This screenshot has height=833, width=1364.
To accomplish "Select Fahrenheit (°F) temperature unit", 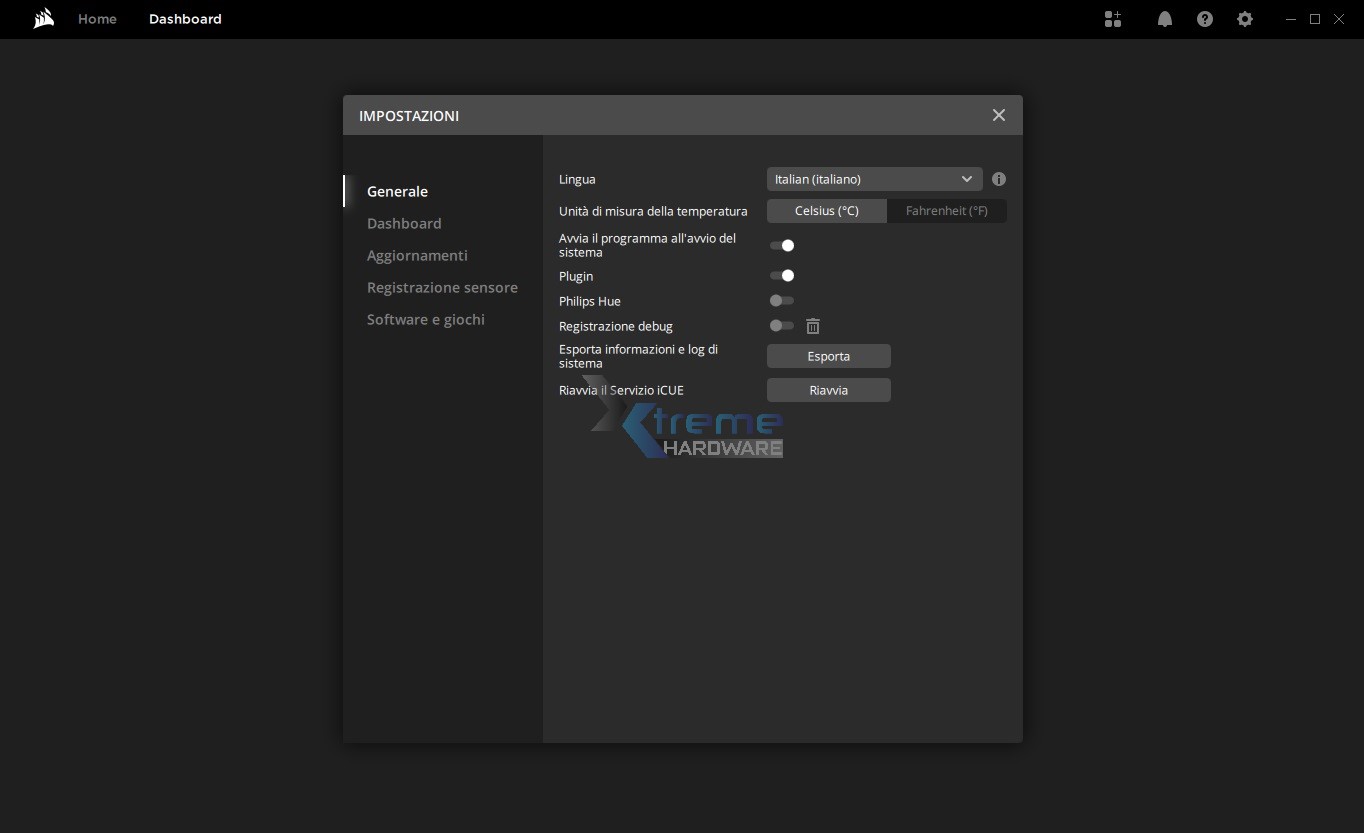I will tap(946, 211).
